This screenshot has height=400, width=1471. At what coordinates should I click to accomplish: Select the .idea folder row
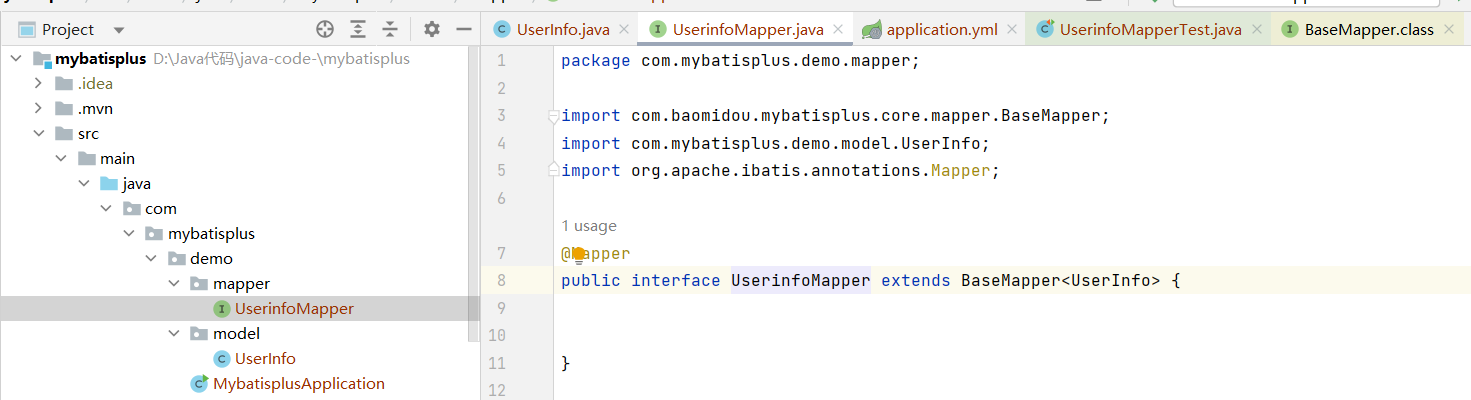coord(240,84)
